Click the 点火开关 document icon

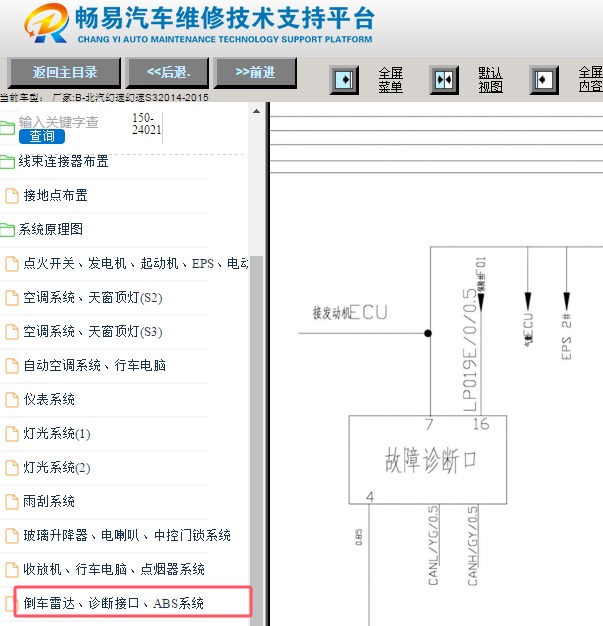click(12, 264)
